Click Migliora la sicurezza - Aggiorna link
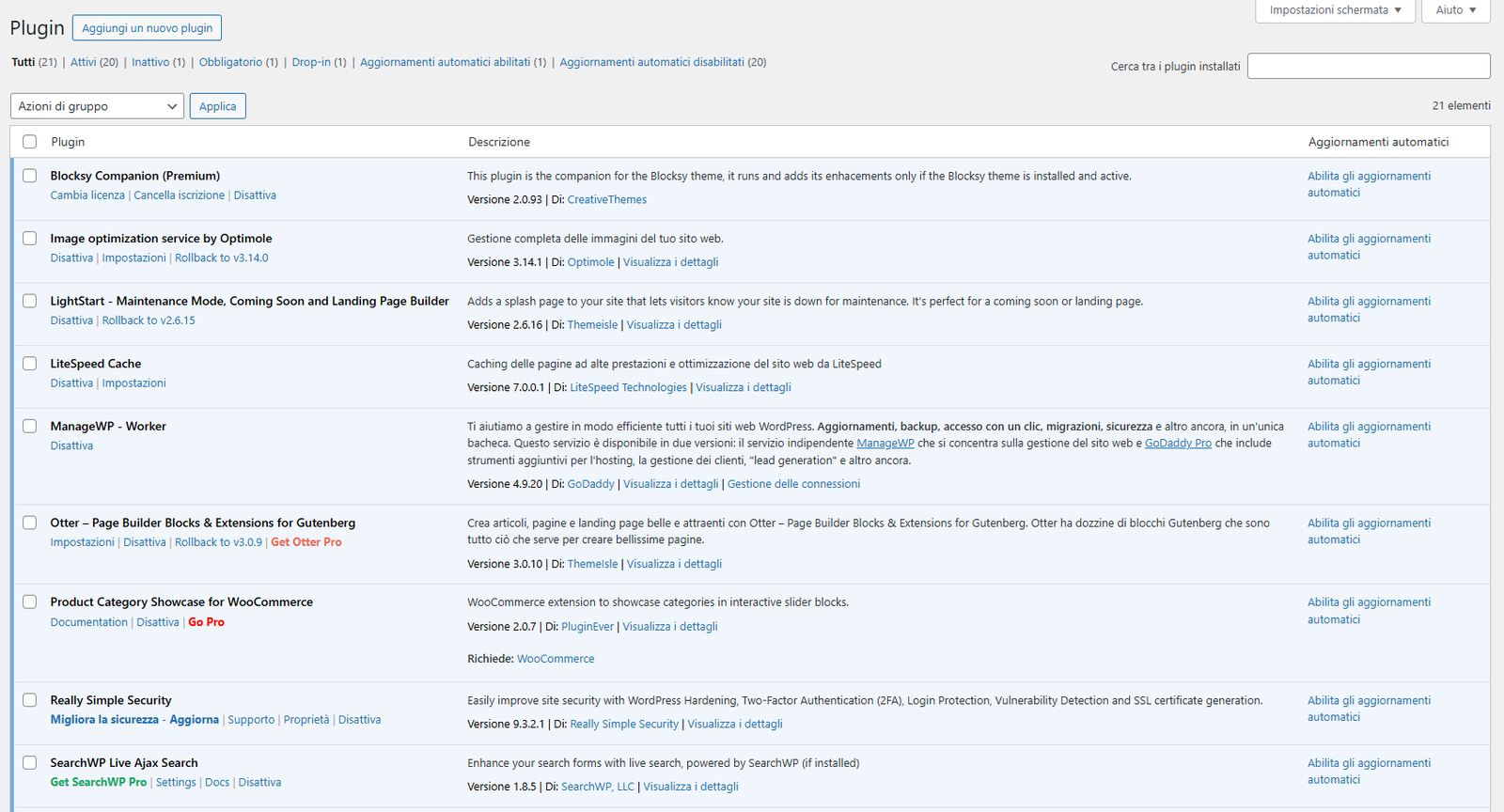 [134, 720]
